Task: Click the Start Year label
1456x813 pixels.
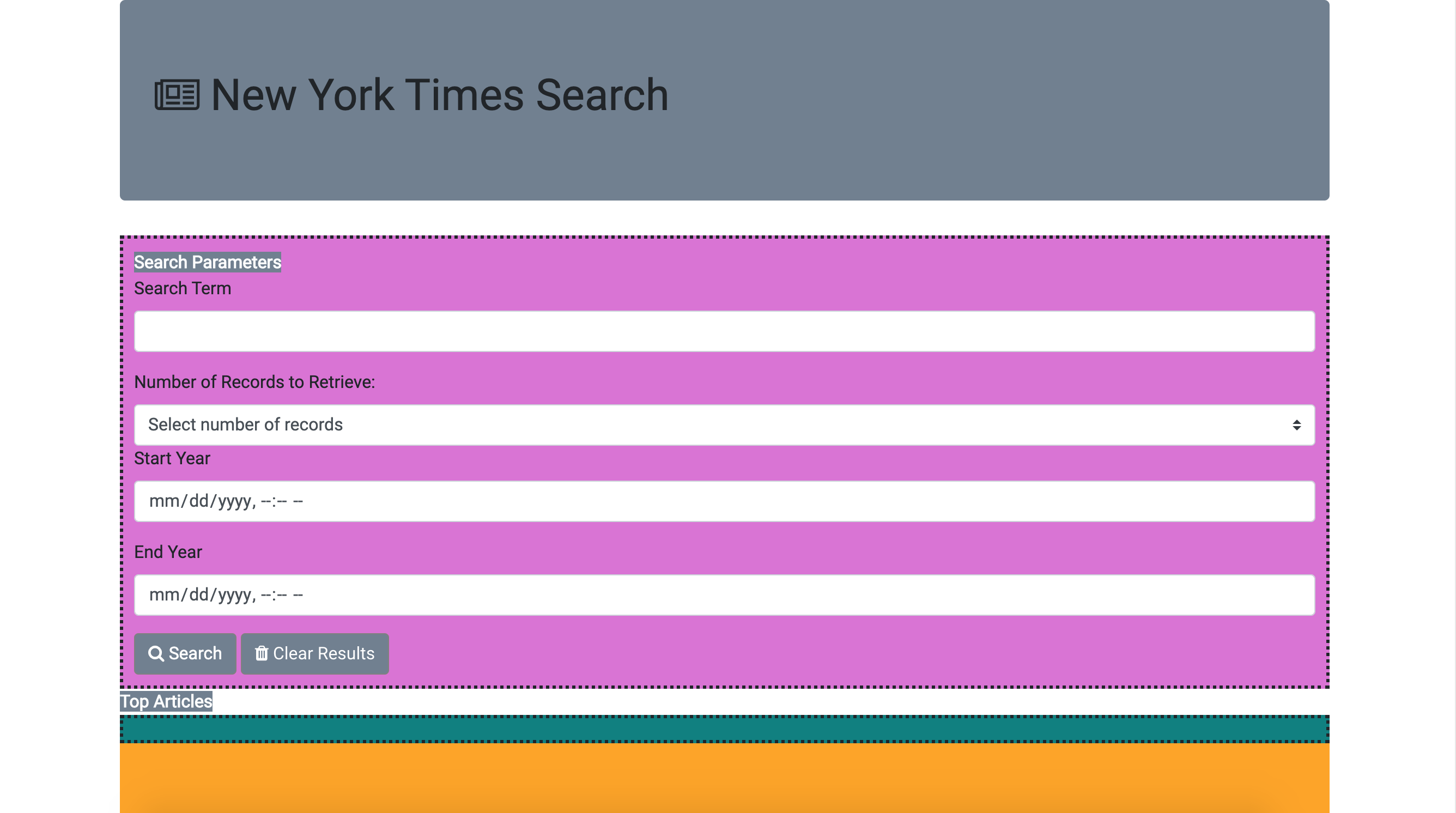Action: [x=172, y=458]
